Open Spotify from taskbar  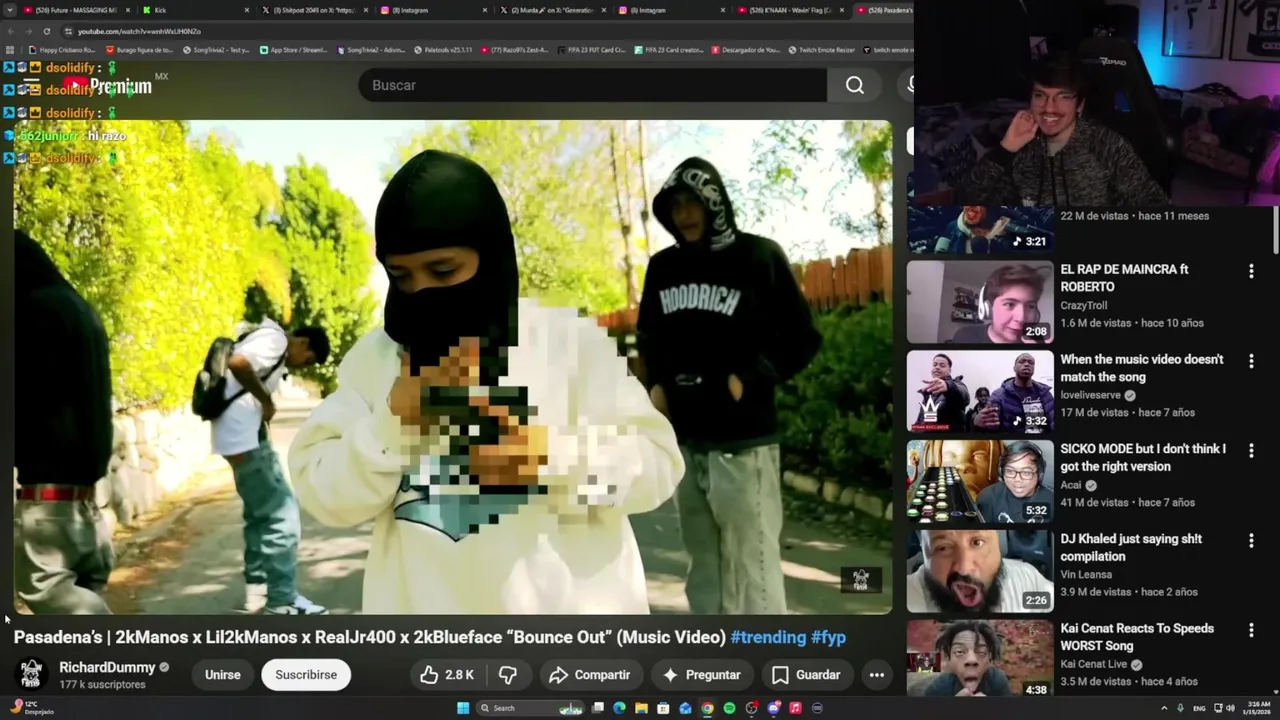729,708
